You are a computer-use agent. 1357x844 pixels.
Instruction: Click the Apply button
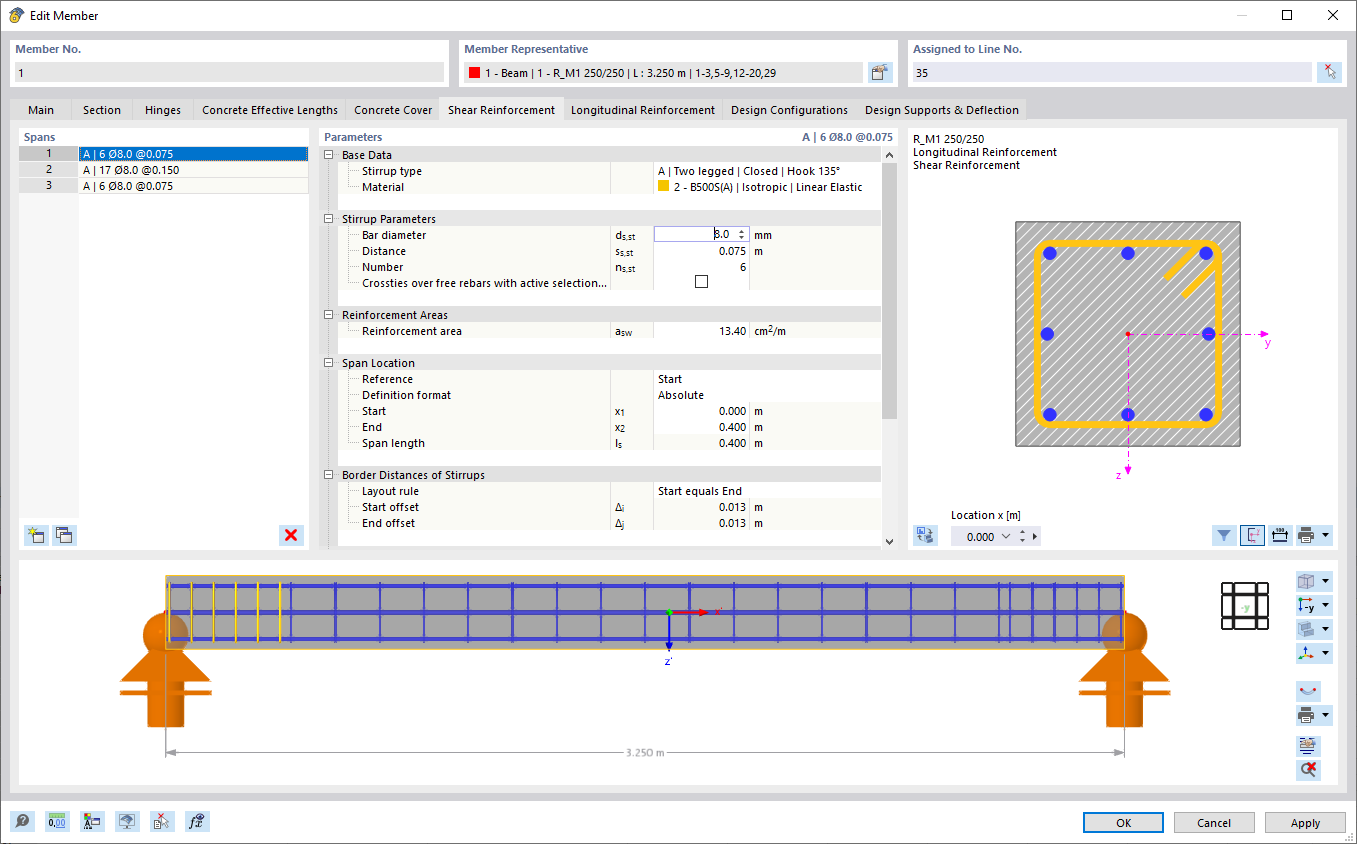point(1305,822)
